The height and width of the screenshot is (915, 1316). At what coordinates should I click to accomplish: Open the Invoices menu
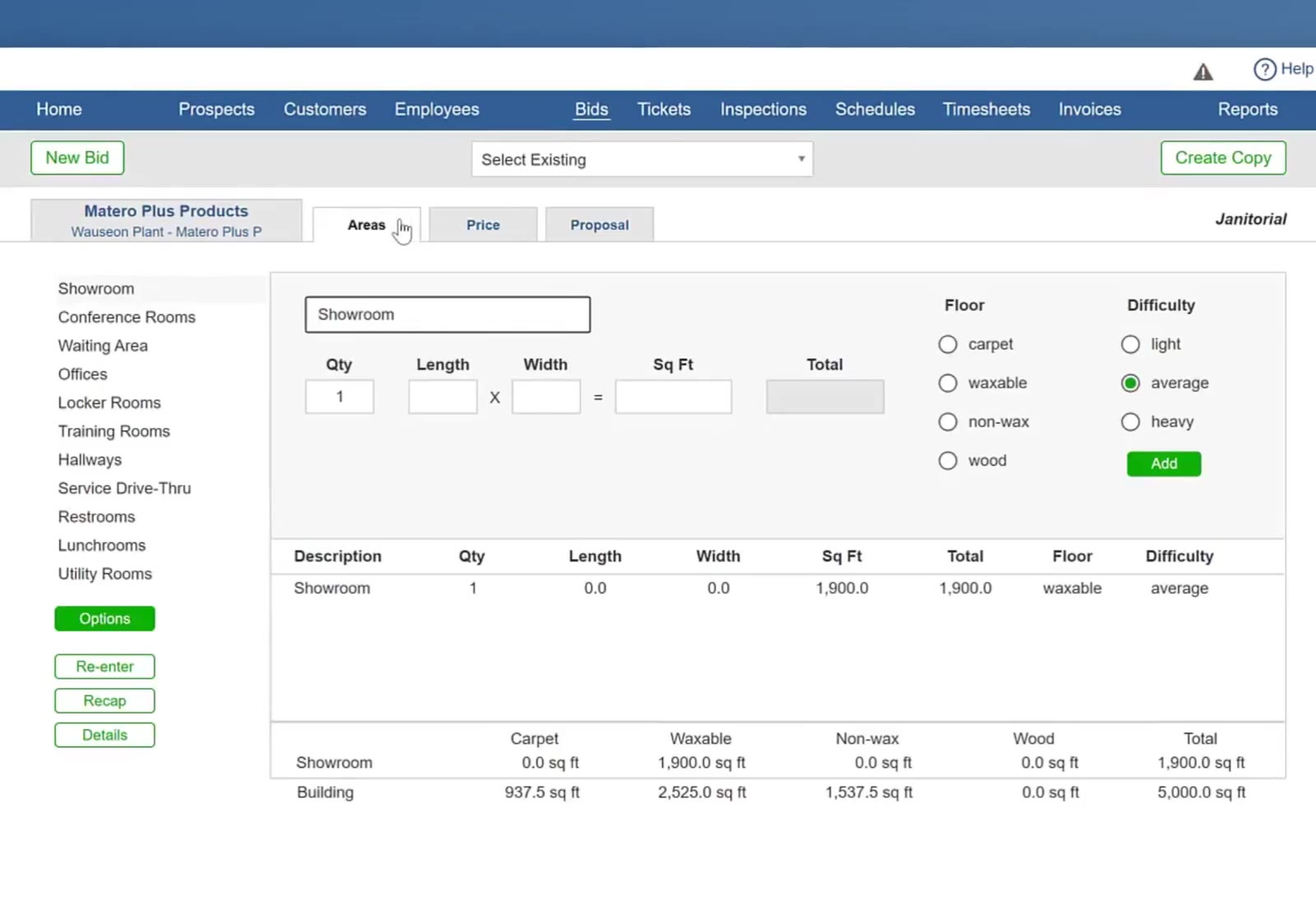(1090, 109)
